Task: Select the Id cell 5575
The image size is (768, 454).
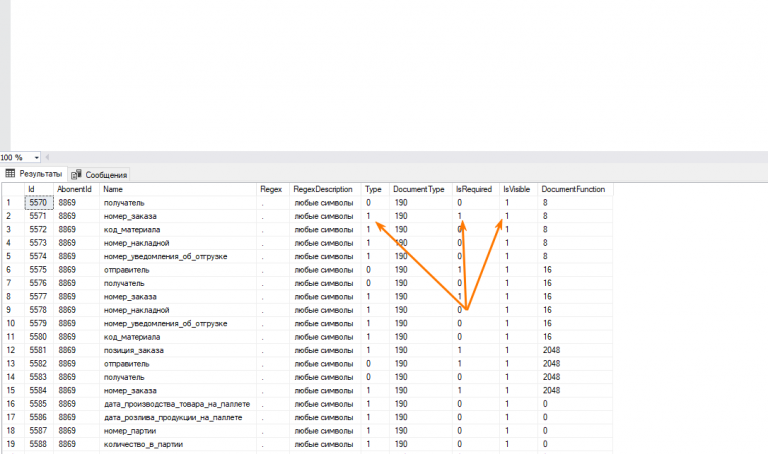Action: (39, 270)
